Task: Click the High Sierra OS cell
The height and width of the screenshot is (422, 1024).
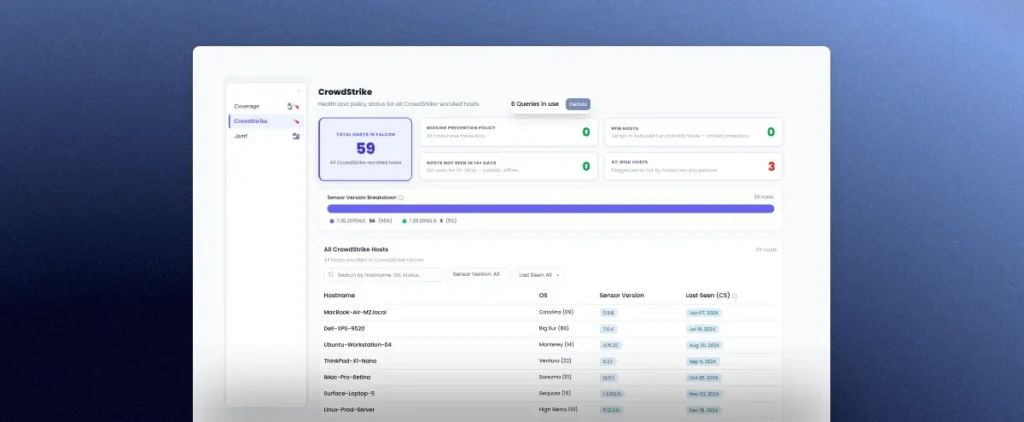Action: 558,410
